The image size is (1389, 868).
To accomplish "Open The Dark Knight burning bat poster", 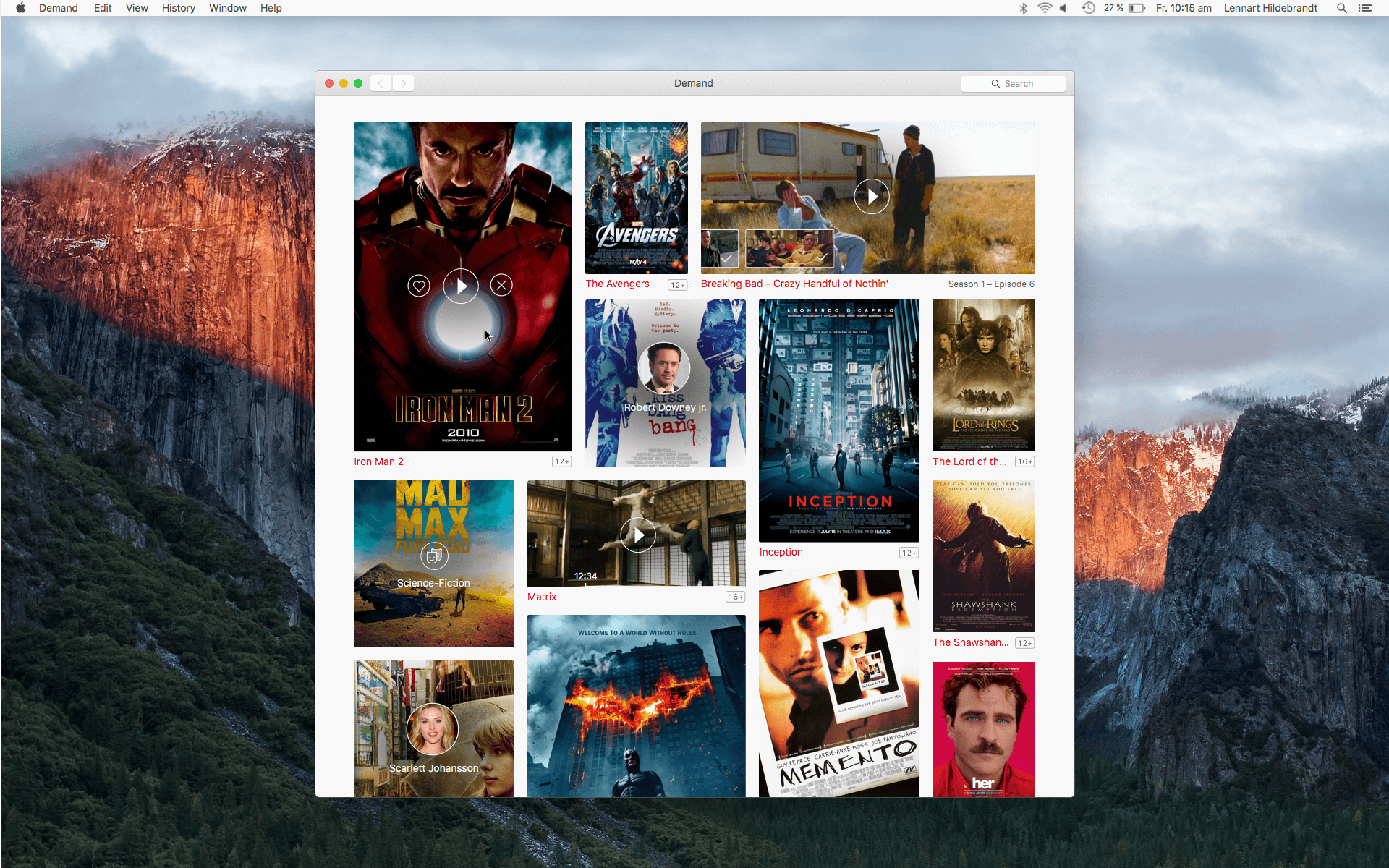I will pos(637,706).
